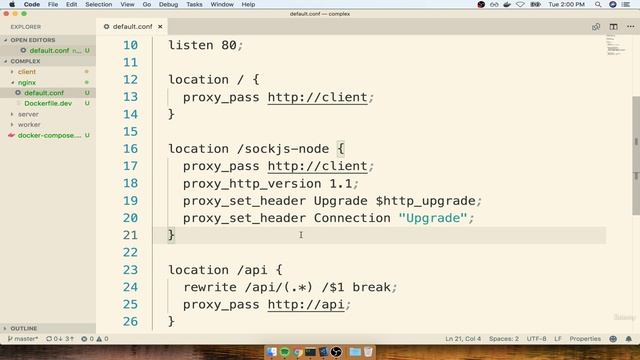
Task: Follow the http://api link on line 25
Action: pos(306,304)
